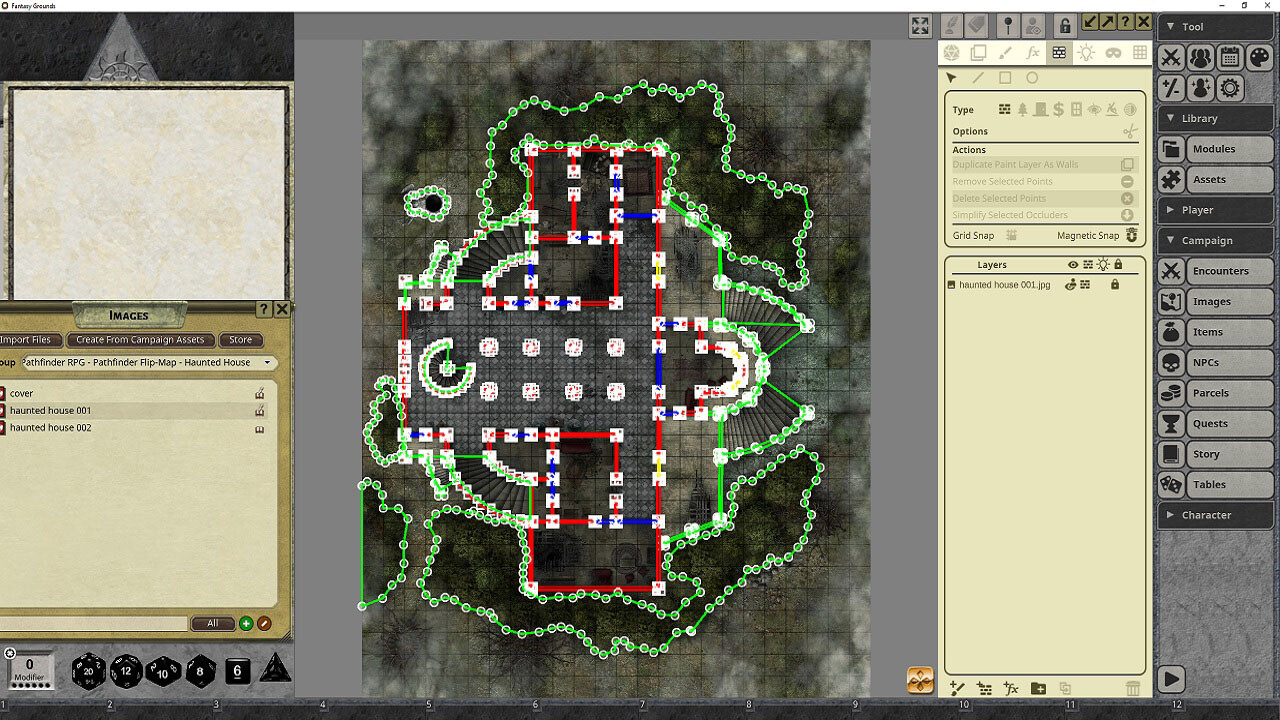
Task: Toggle Magnetic Snap
Action: tap(1129, 235)
